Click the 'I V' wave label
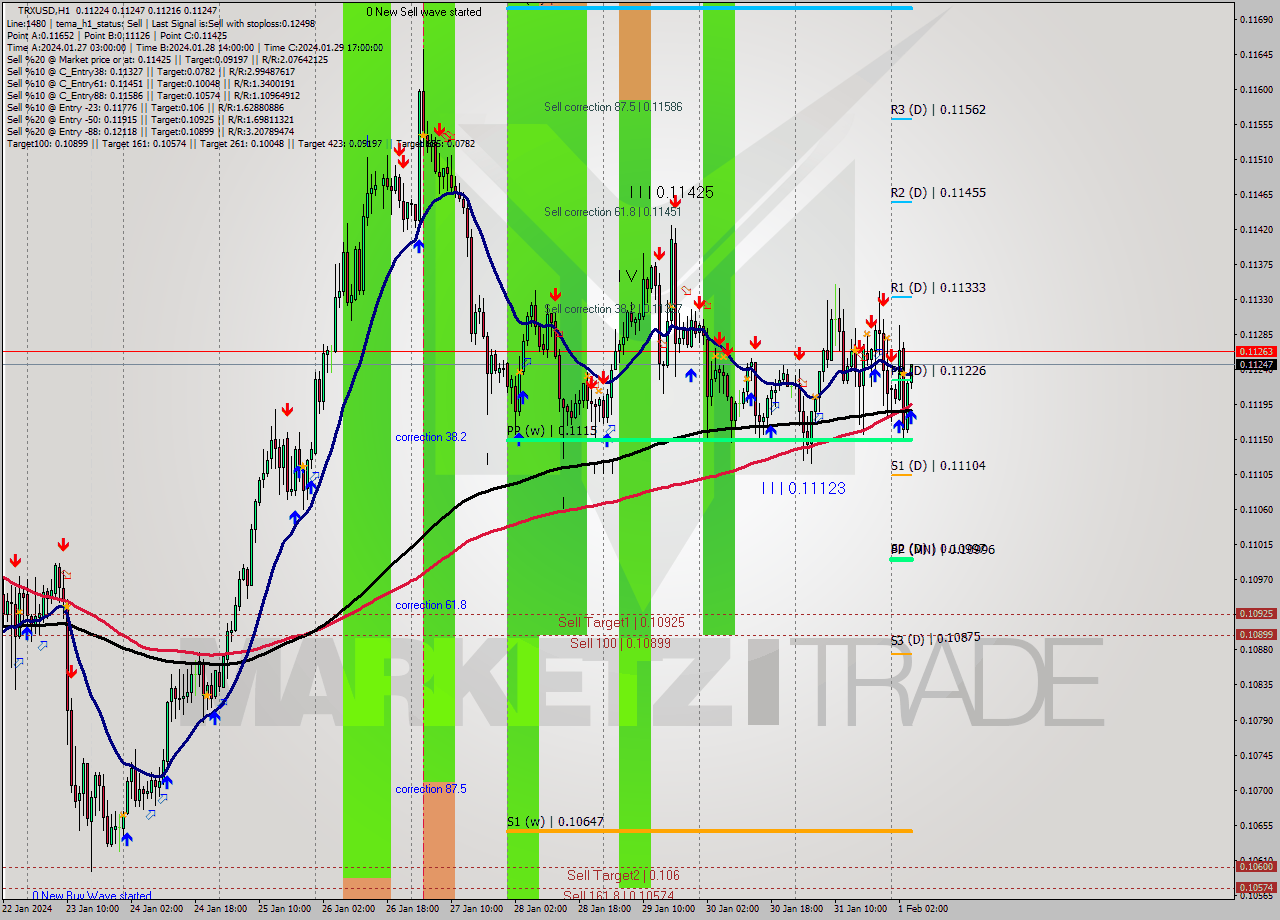Image resolution: width=1280 pixels, height=920 pixels. [627, 275]
